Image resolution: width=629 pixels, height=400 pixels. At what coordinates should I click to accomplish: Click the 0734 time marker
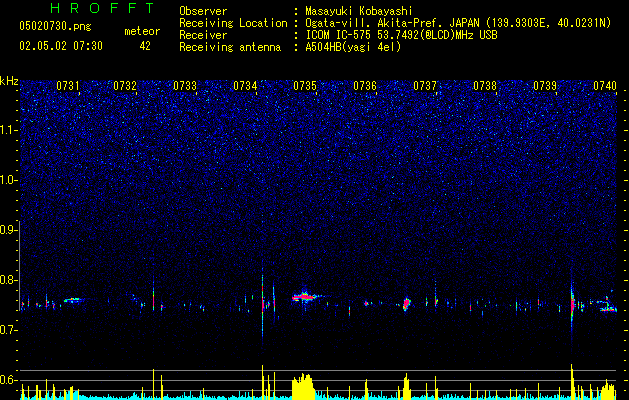point(245,86)
